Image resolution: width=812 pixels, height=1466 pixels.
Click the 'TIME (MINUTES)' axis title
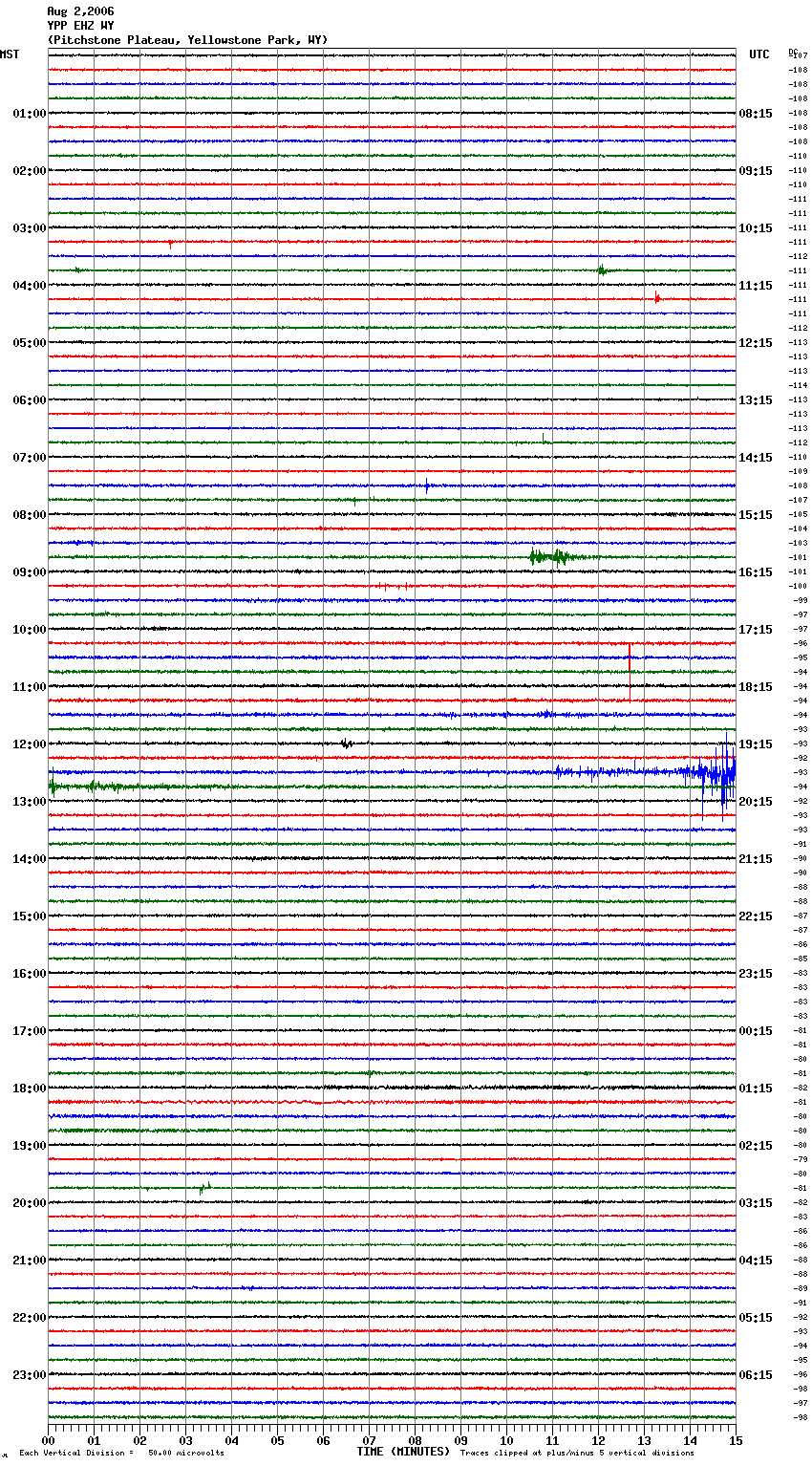(403, 1452)
